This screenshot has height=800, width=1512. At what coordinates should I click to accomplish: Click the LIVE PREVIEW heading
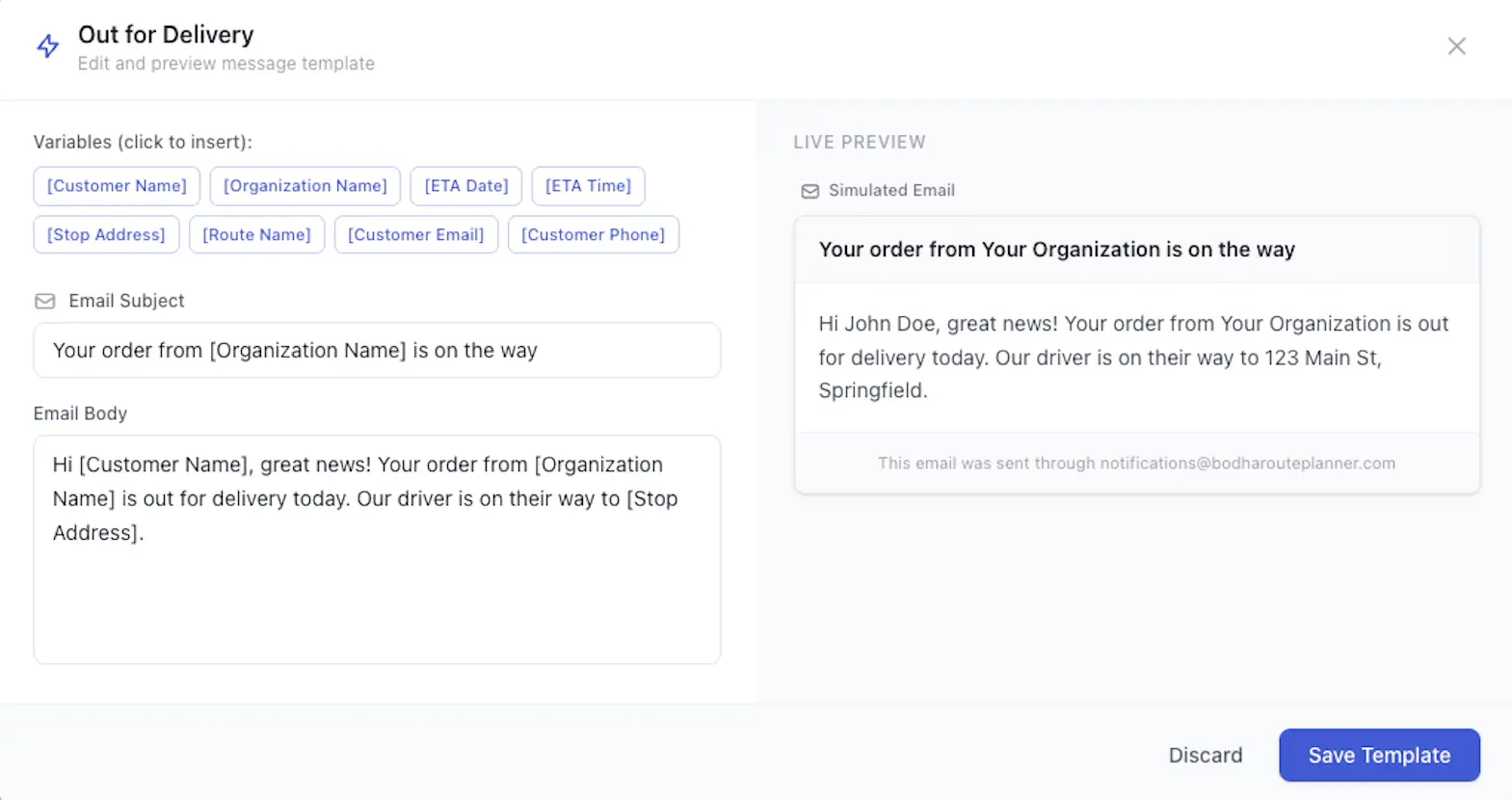(x=860, y=143)
